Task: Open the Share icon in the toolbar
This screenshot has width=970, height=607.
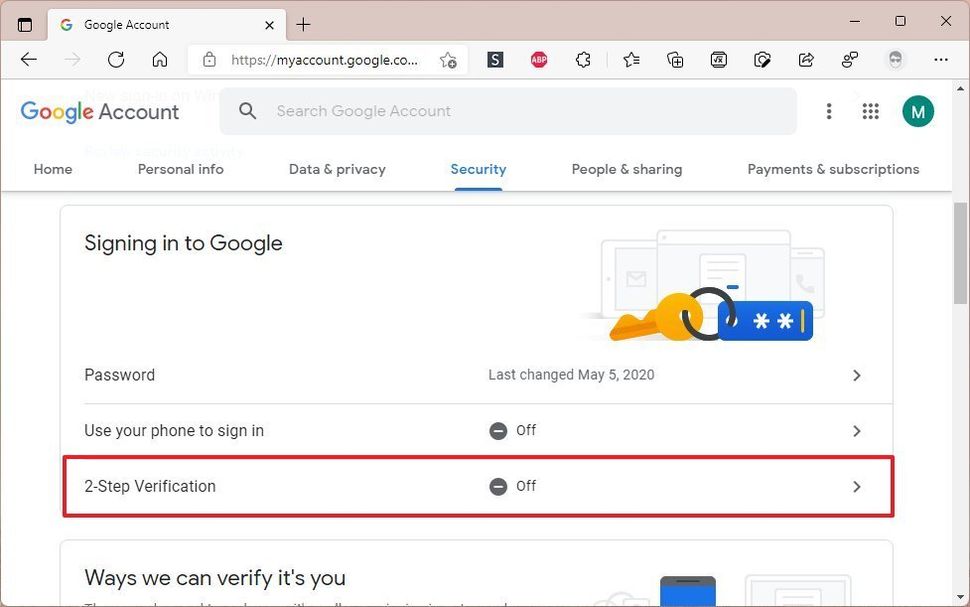Action: 806,60
